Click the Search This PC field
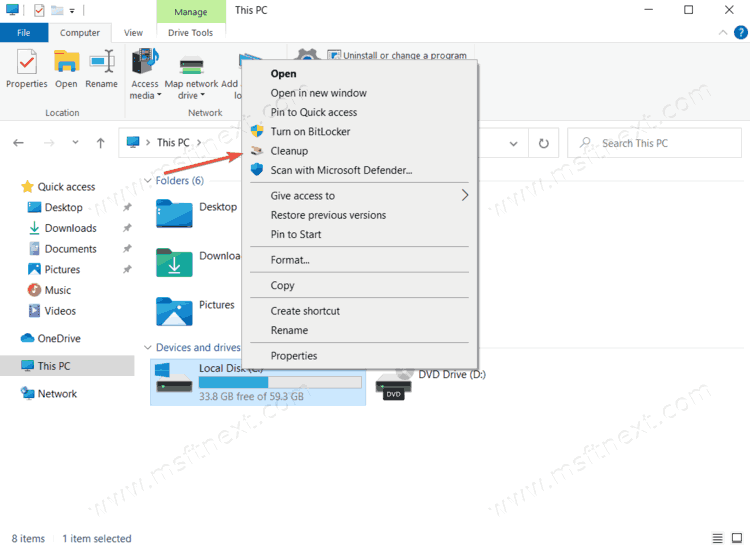This screenshot has height=545, width=750. [x=654, y=143]
